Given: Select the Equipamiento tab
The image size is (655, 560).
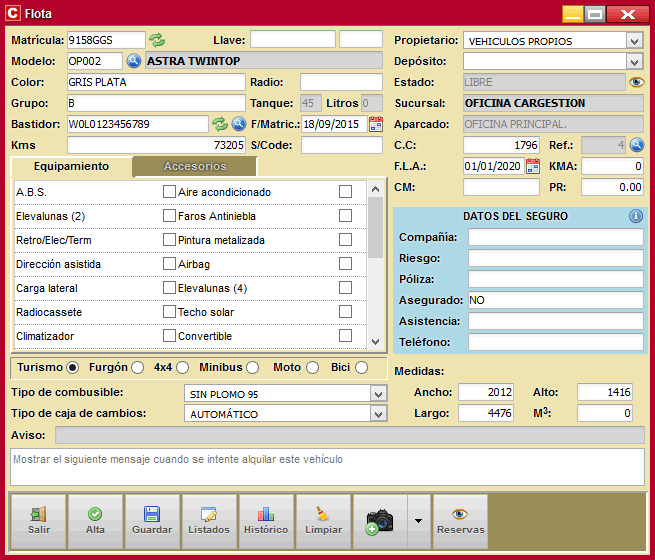Looking at the screenshot, I should [x=71, y=166].
